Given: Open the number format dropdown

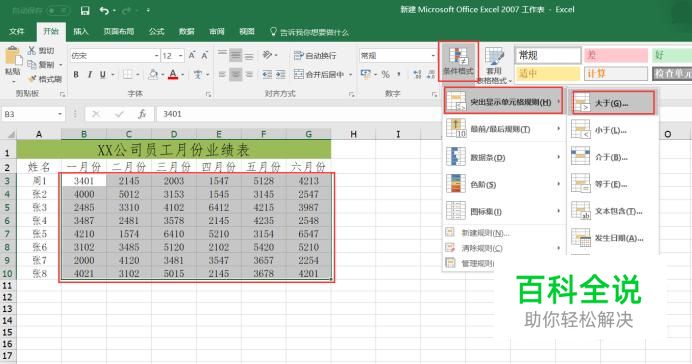Looking at the screenshot, I should [433, 56].
